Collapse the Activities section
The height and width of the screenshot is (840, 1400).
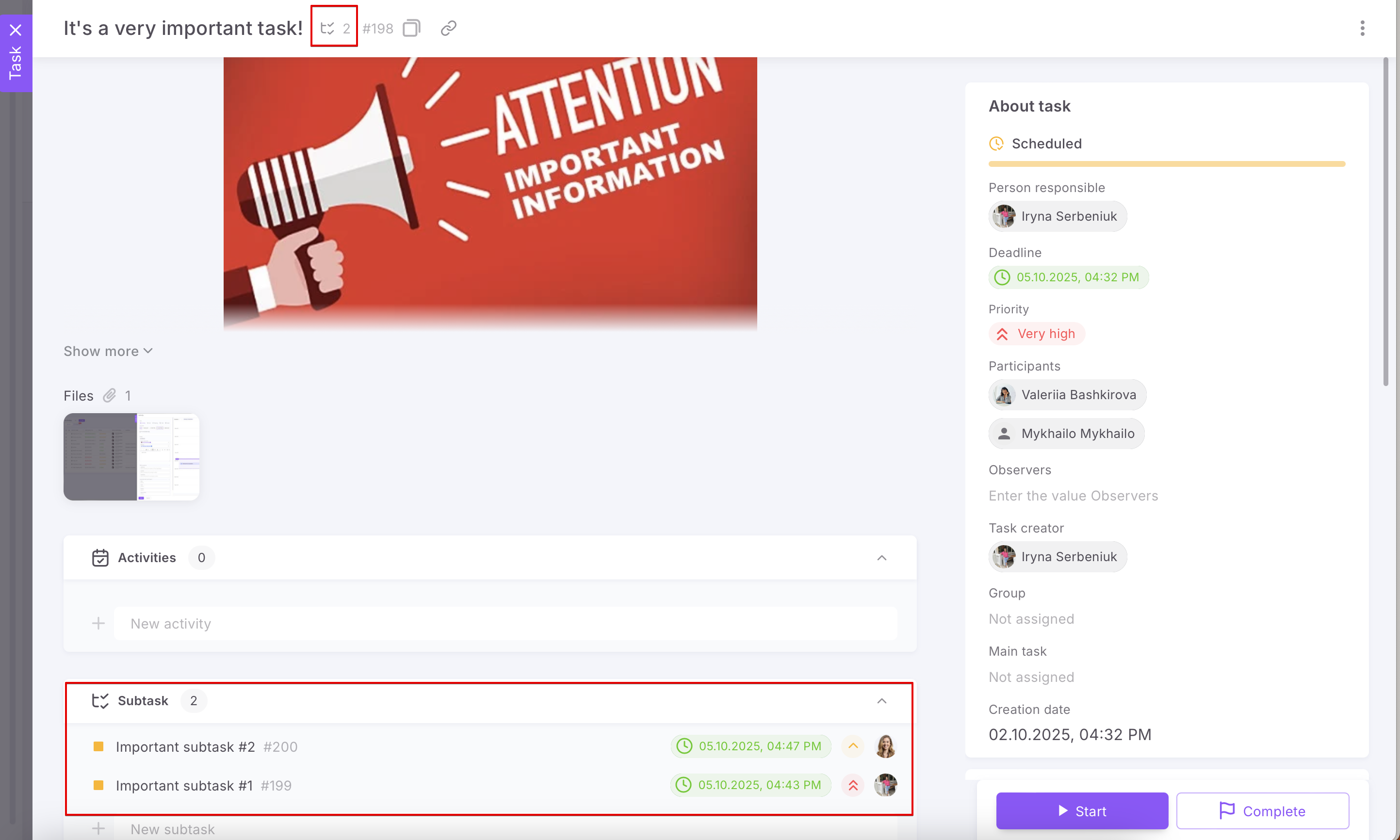point(881,558)
